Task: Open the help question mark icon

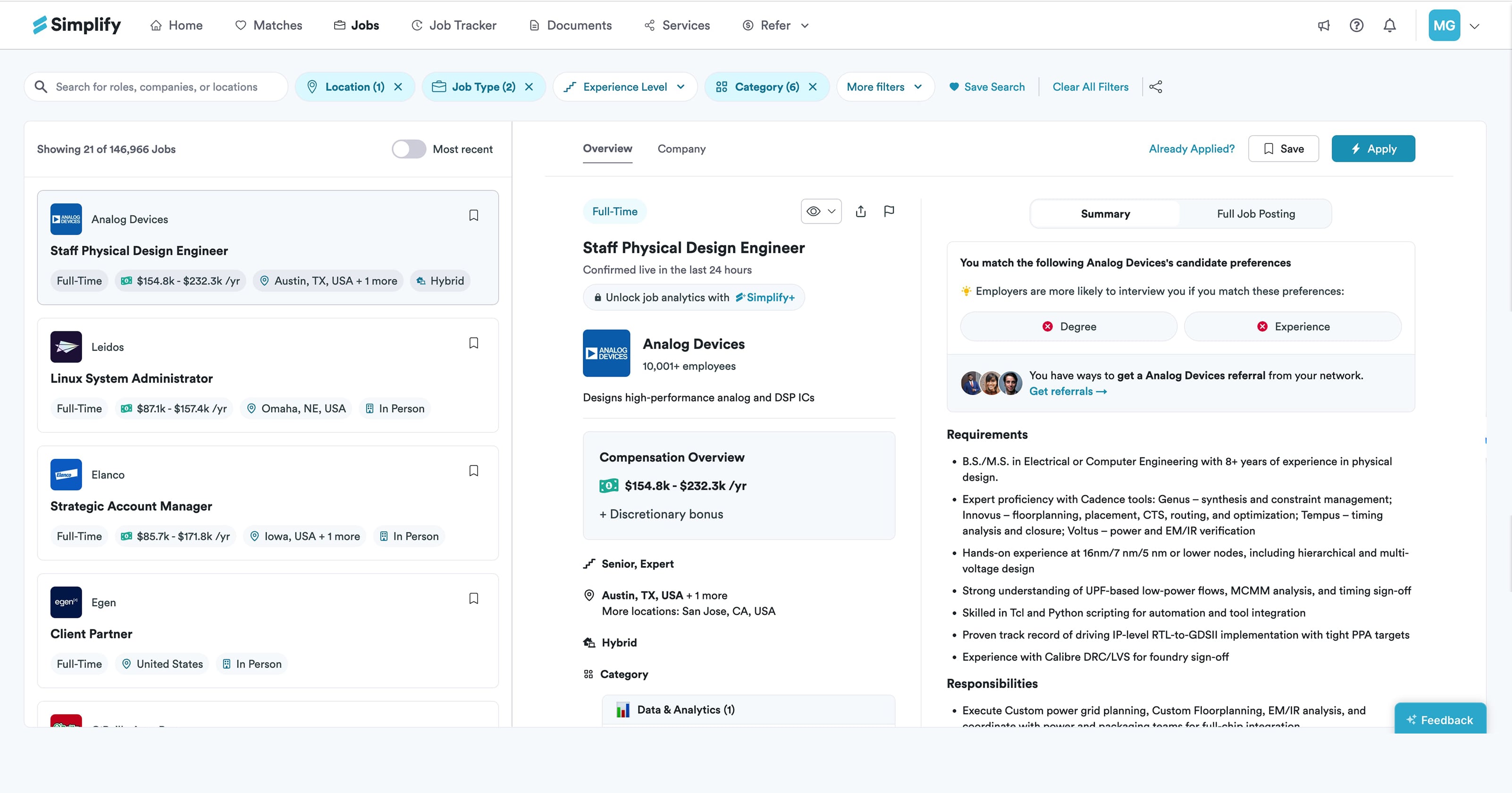Action: (1356, 25)
